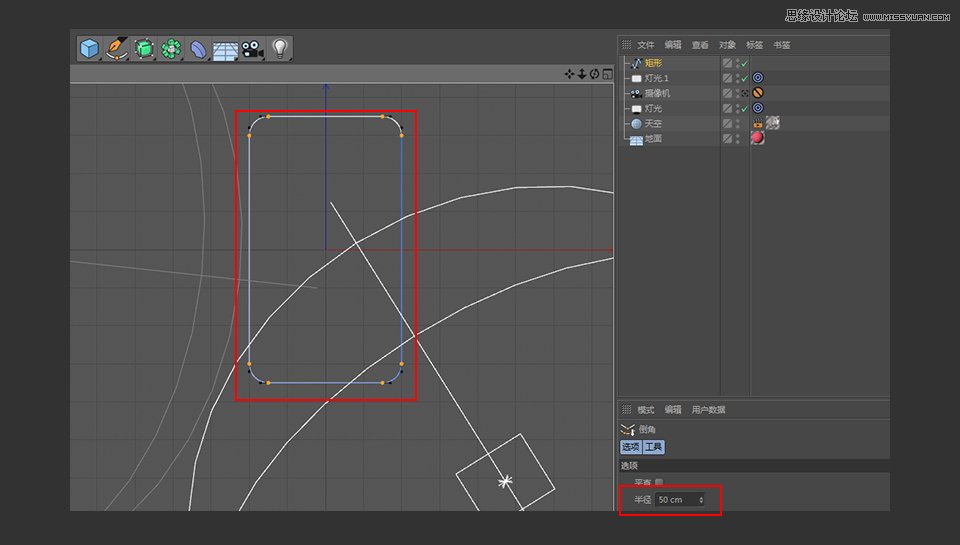Switch to the 工具 tab
This screenshot has width=960, height=545.
654,447
